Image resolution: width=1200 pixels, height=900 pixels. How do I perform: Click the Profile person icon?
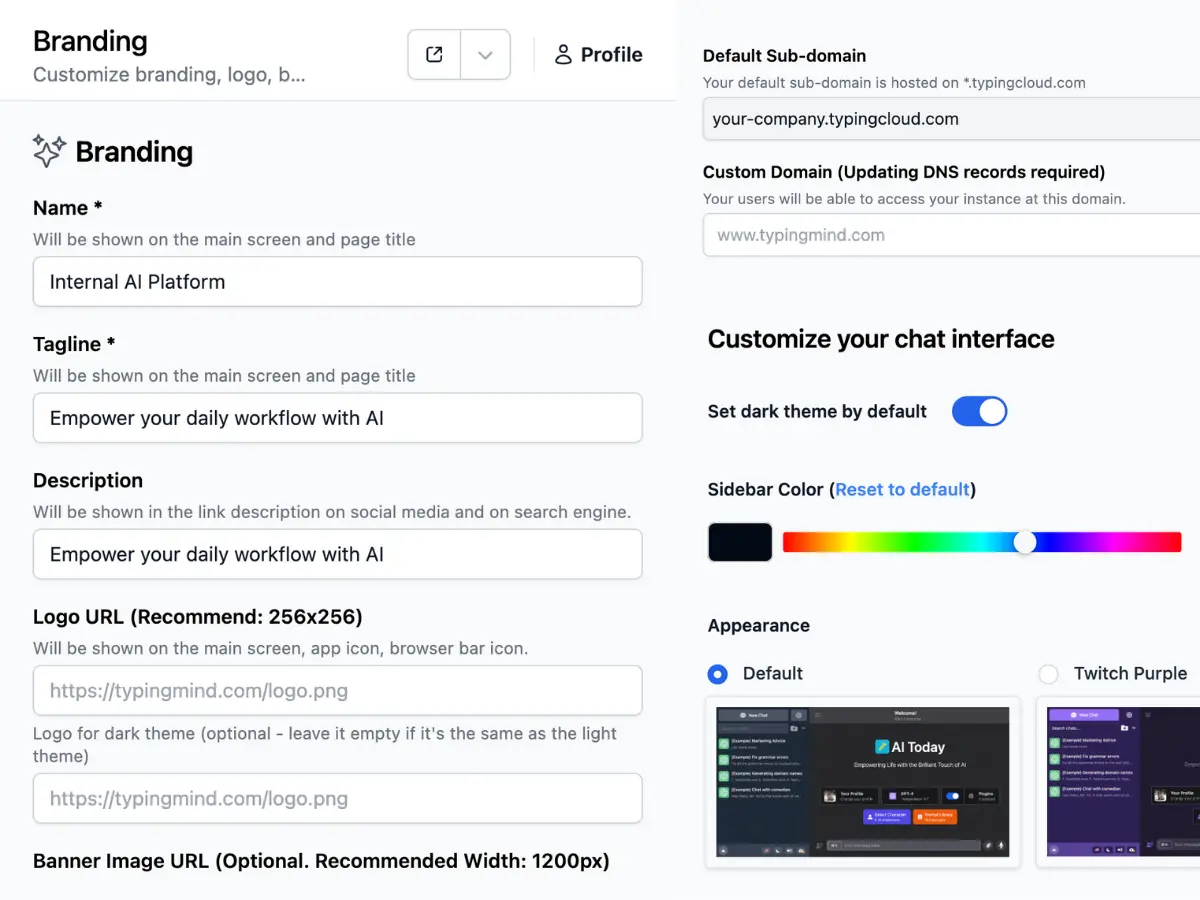point(564,54)
